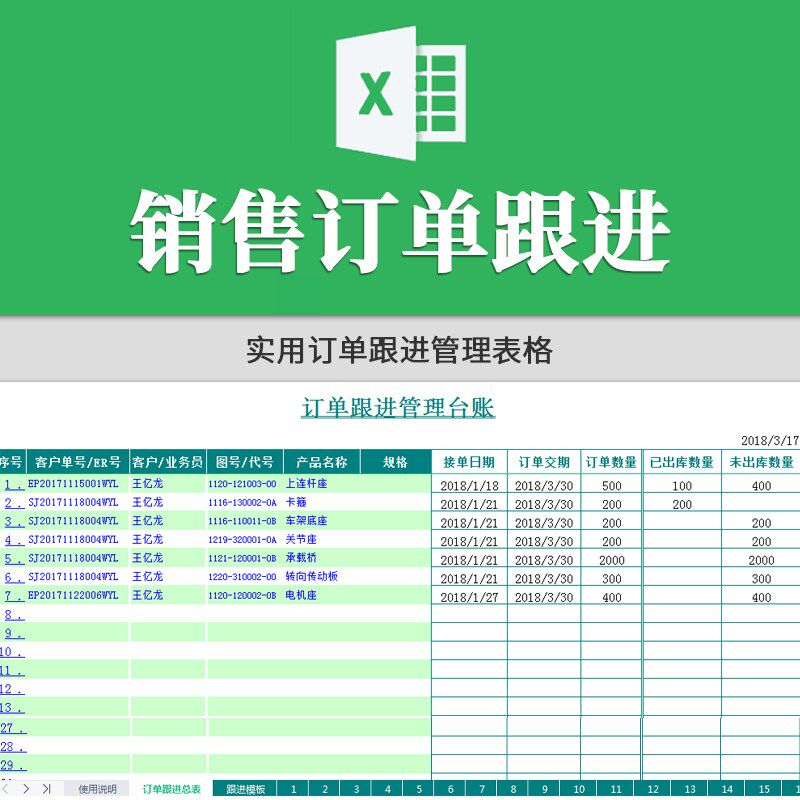Select the 订单数量 column header

[x=611, y=462]
